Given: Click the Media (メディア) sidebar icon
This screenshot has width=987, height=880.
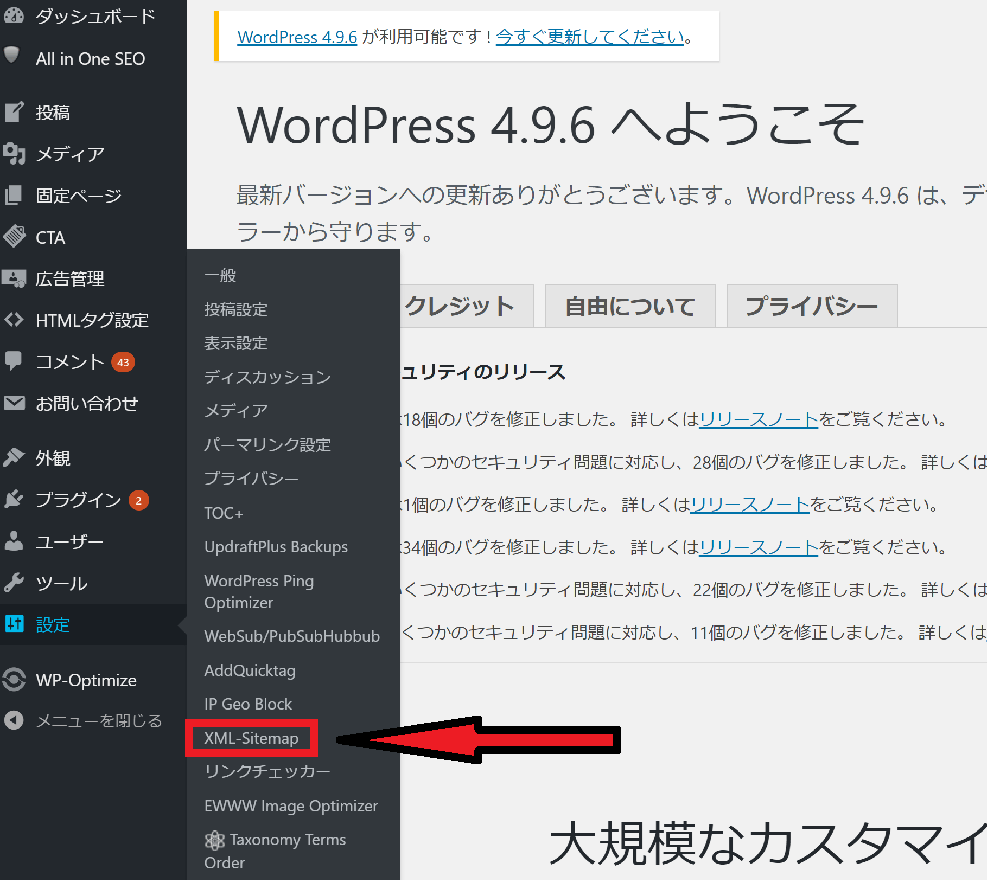Looking at the screenshot, I should [x=14, y=154].
